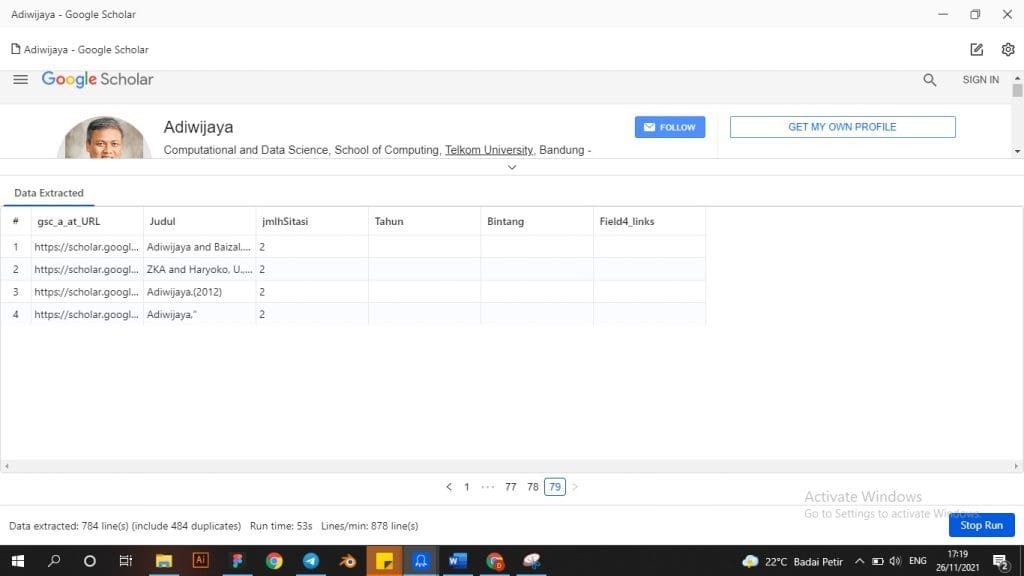Select the Data Extracted tab

(49, 193)
